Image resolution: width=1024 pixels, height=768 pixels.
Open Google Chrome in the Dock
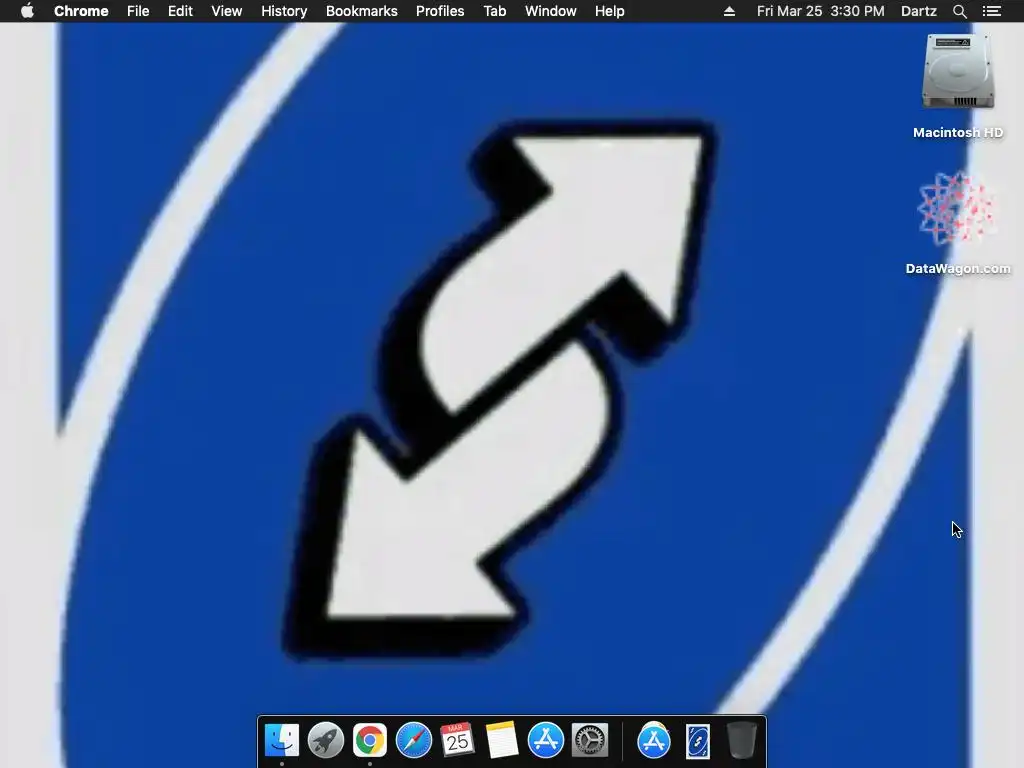coord(370,741)
